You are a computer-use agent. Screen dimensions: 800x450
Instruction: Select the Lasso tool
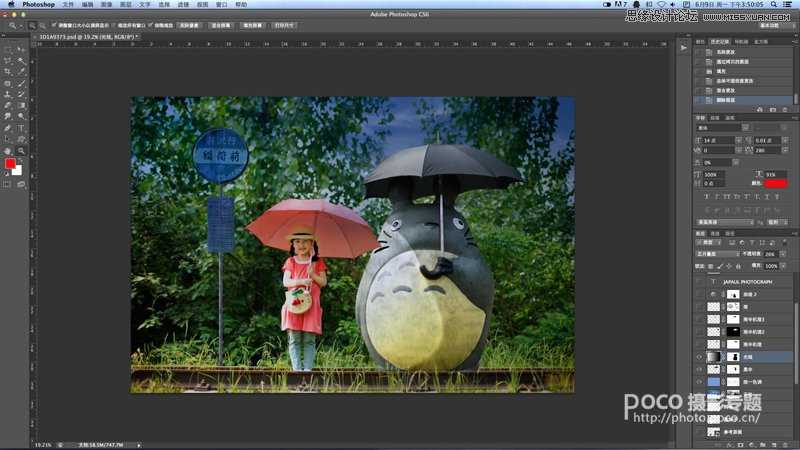pyautogui.click(x=7, y=60)
